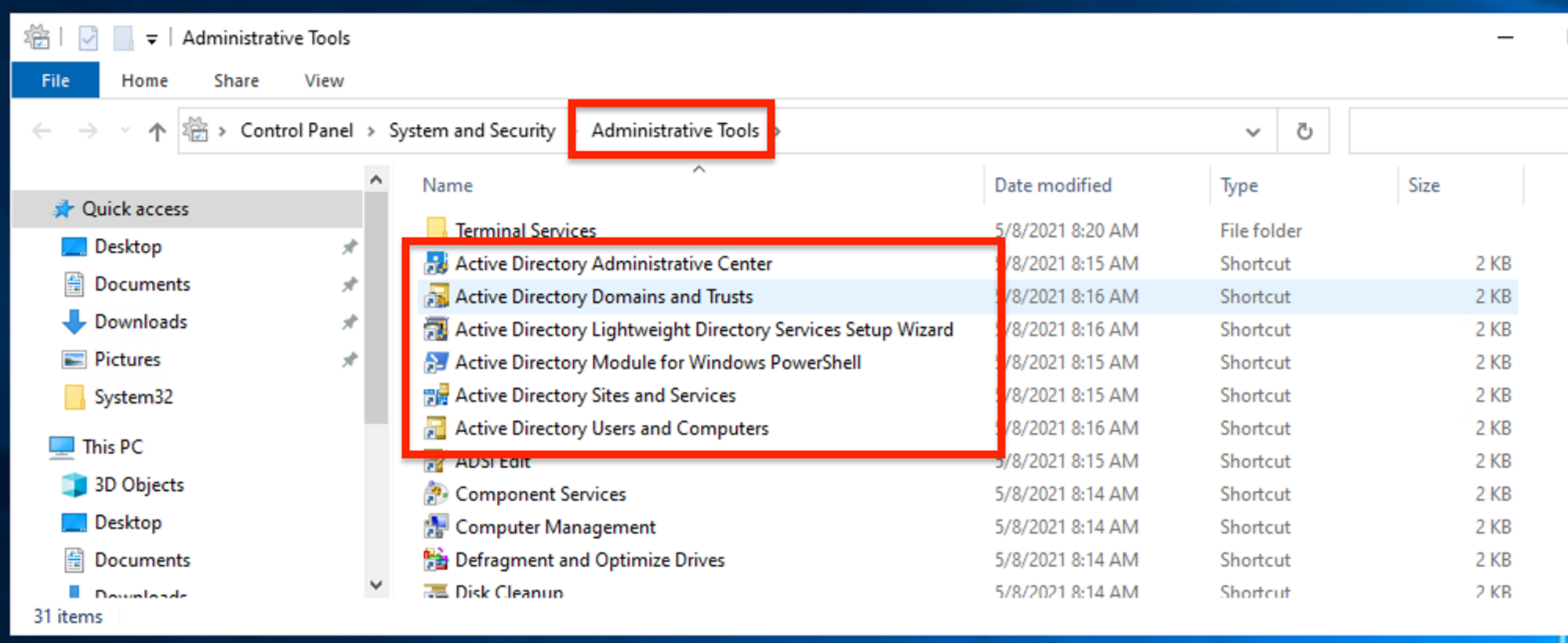Click the 5/8/2021 8:20 AM date cell
Screen dimensions: 1568x643
click(1066, 231)
